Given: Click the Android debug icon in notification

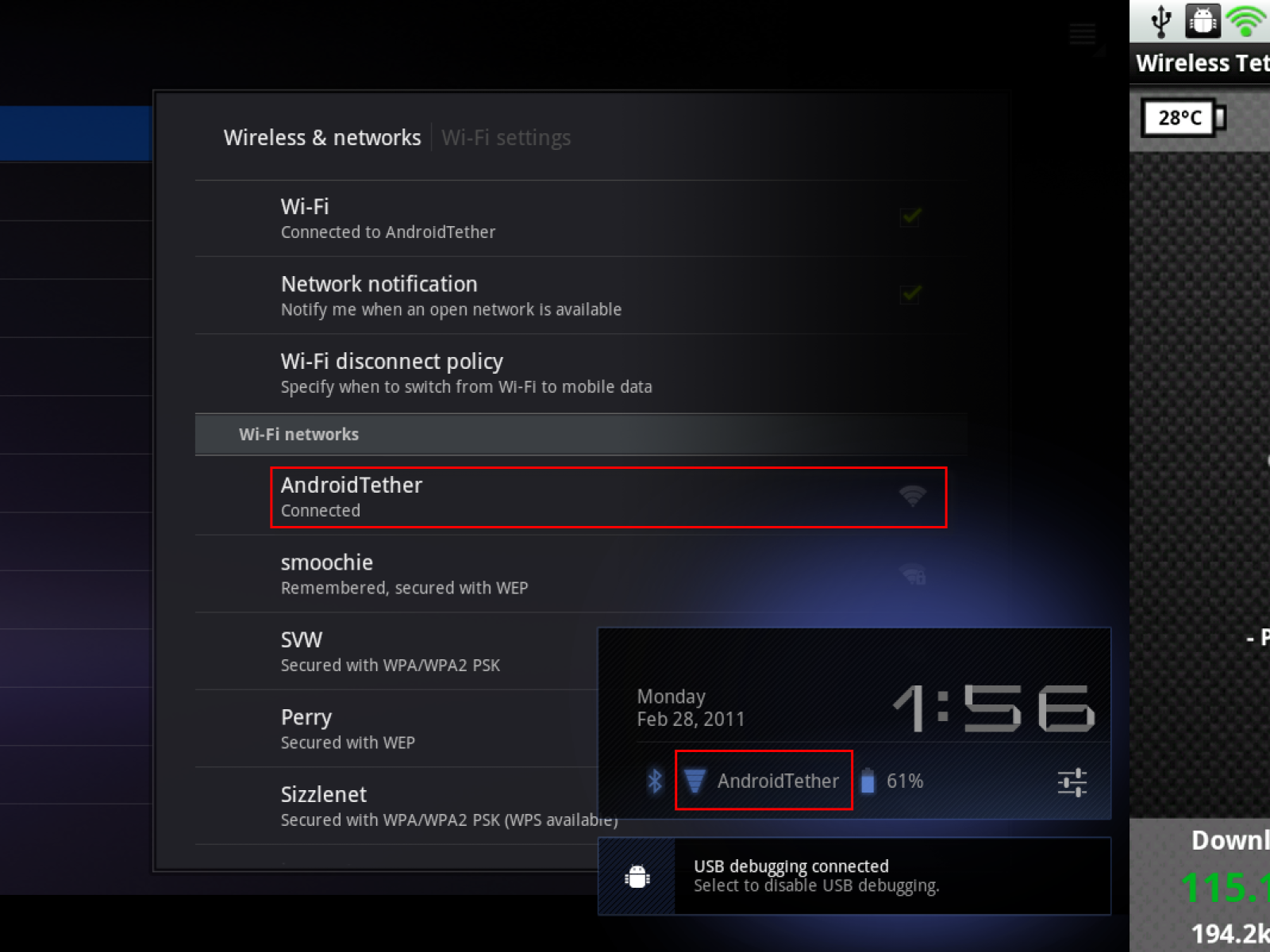Looking at the screenshot, I should pos(637,877).
